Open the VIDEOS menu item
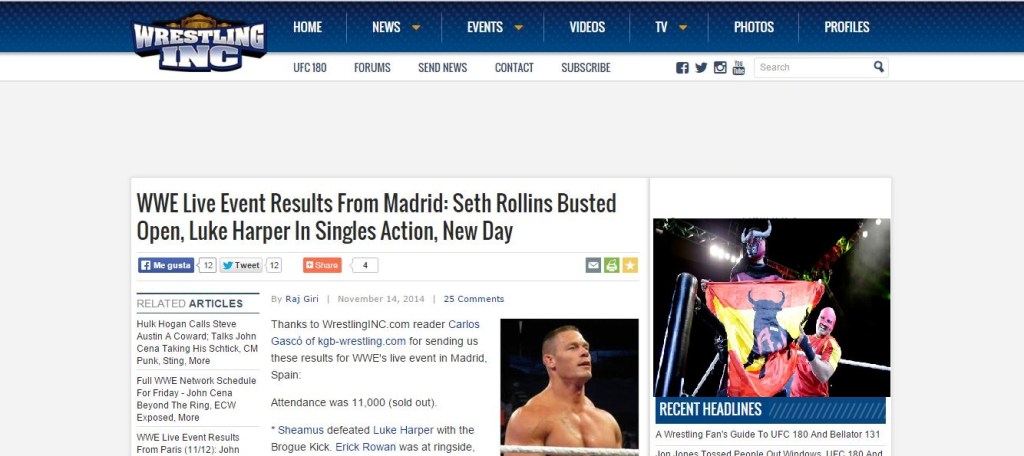 point(587,27)
